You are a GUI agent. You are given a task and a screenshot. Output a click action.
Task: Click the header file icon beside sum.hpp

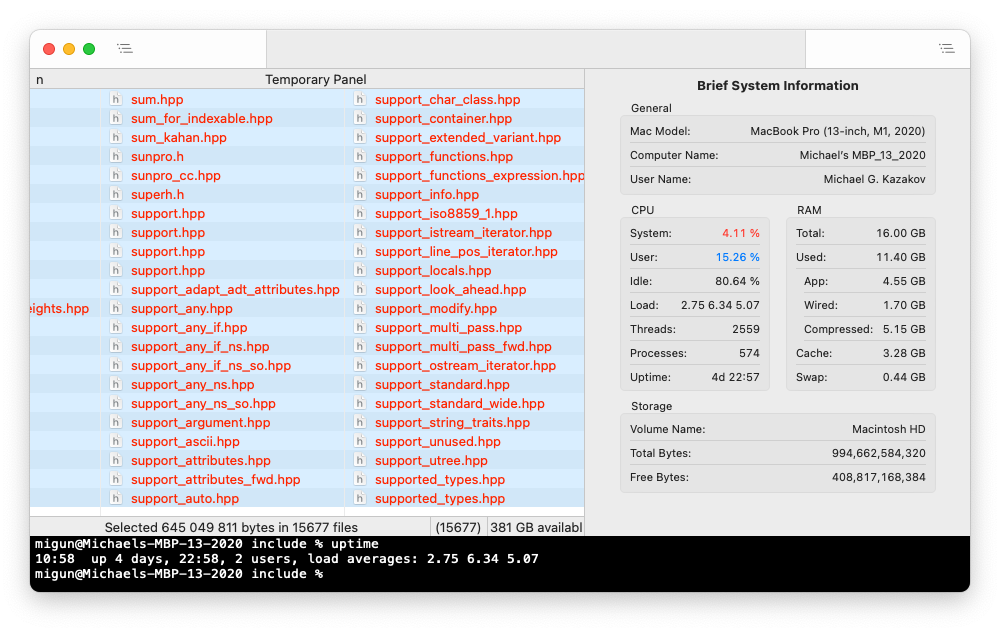click(x=116, y=100)
